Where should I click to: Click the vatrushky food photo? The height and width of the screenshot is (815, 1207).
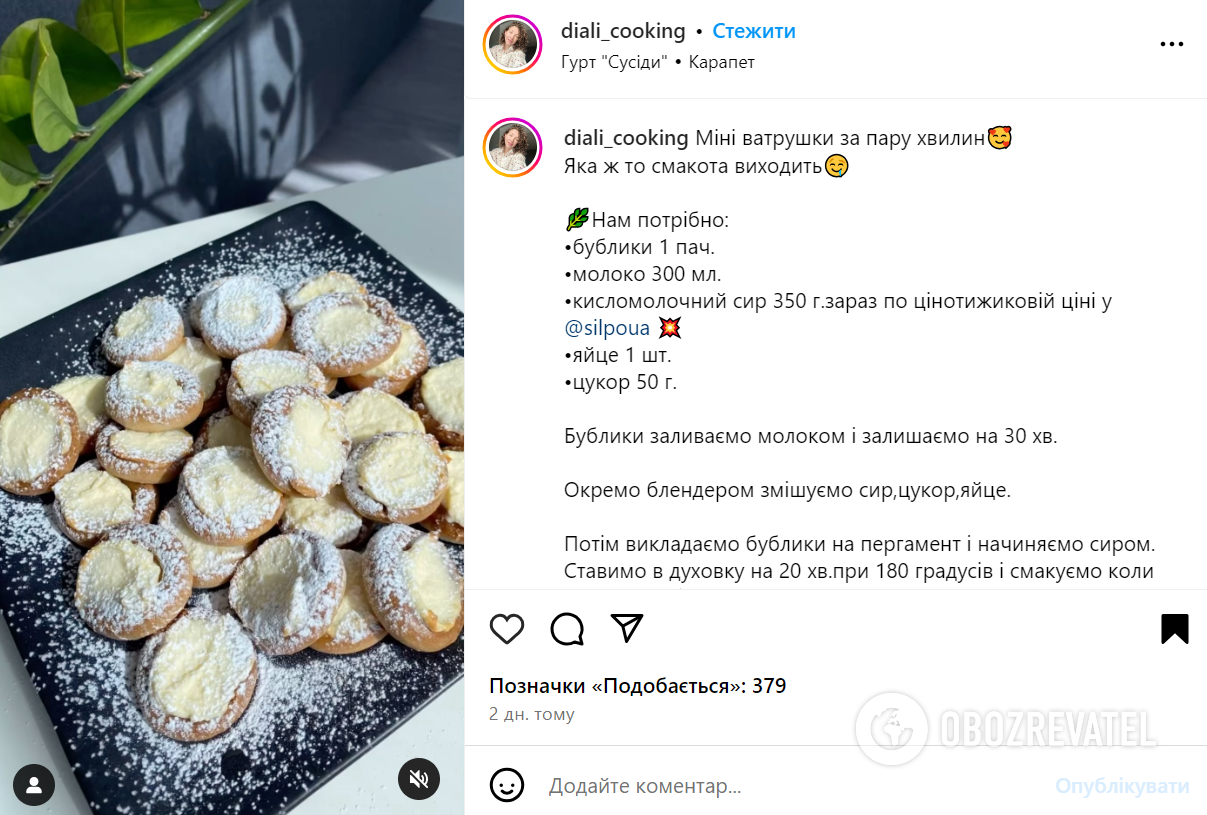pyautogui.click(x=232, y=407)
